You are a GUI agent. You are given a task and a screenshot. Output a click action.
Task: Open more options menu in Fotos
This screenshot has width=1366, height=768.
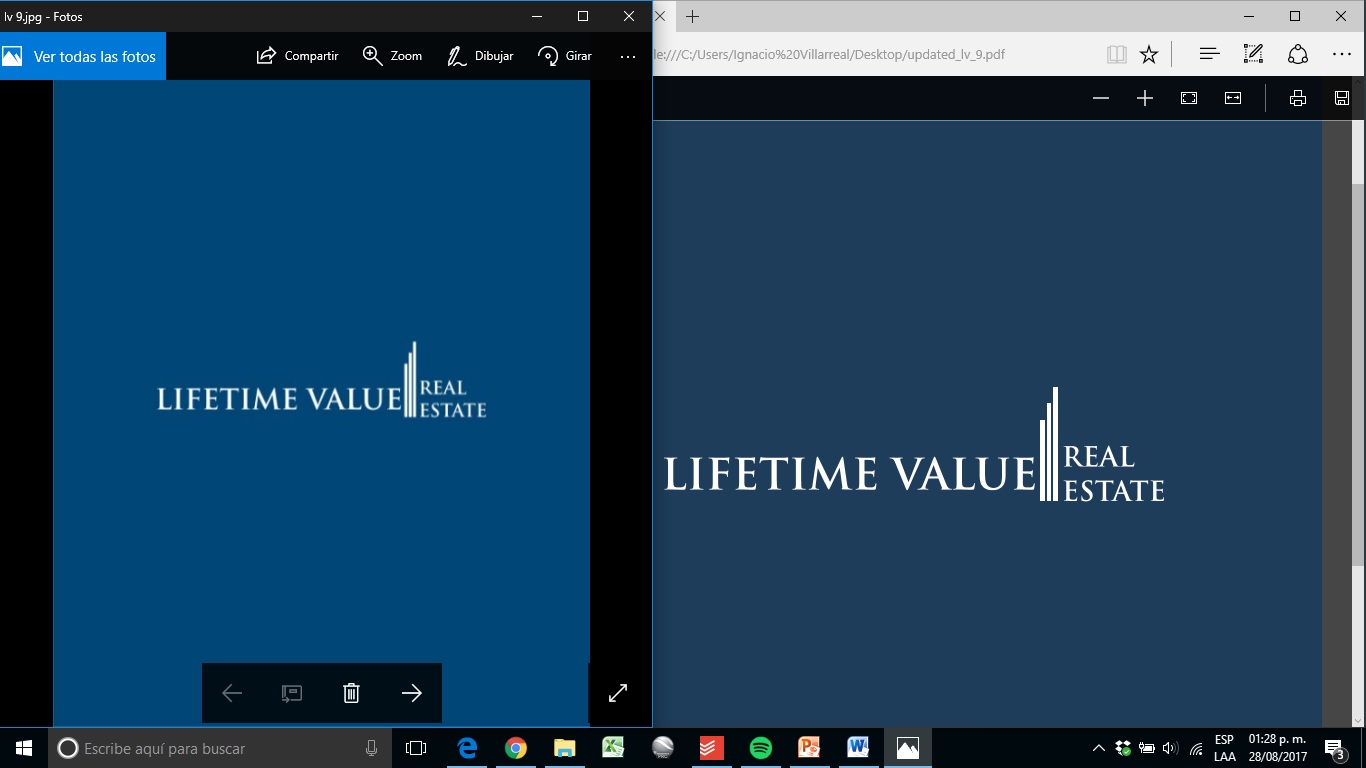[x=628, y=57]
